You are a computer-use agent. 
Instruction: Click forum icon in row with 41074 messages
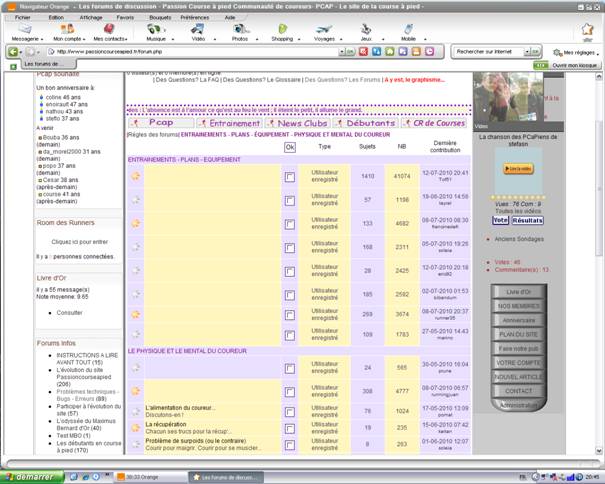pos(135,176)
